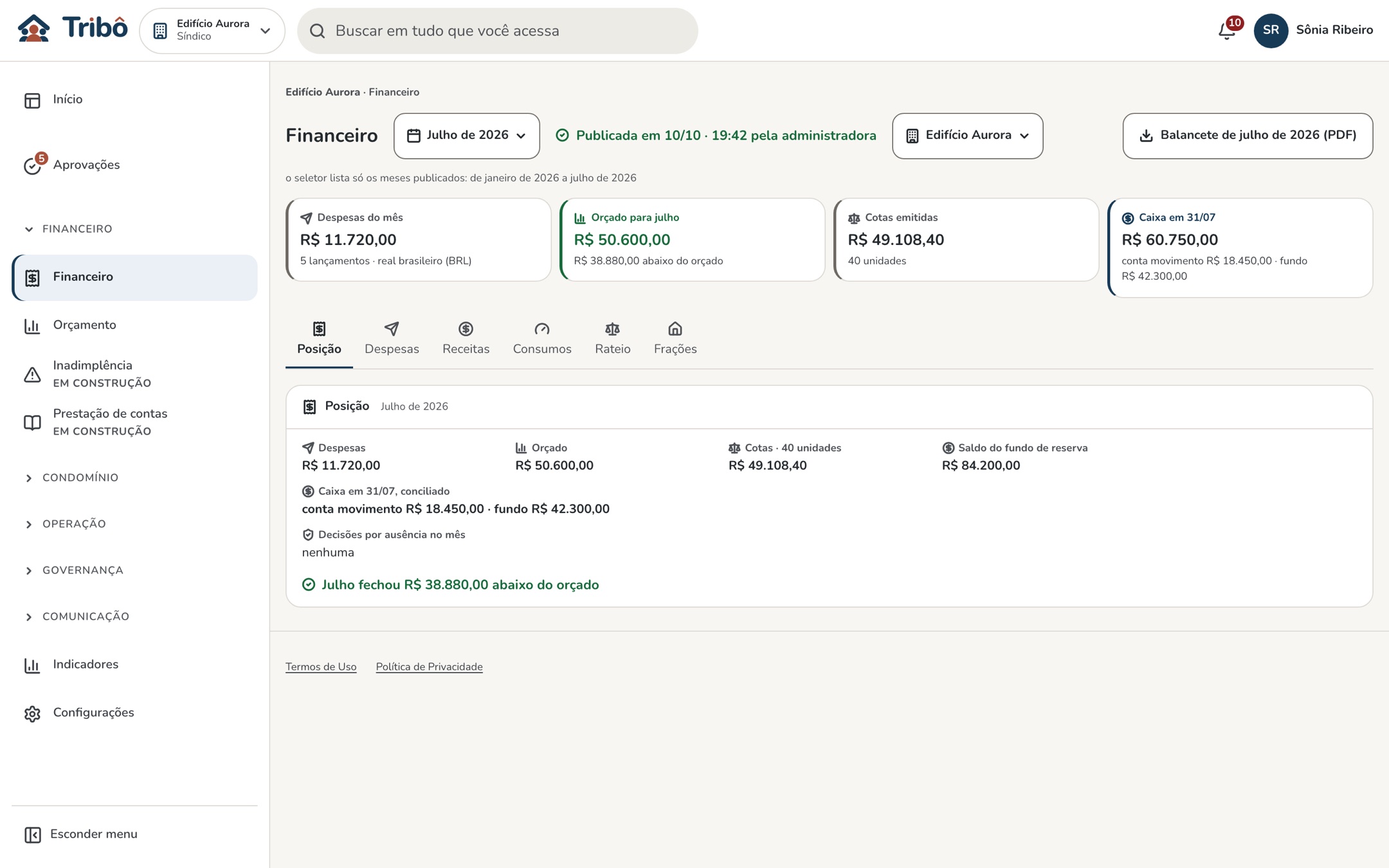Click the Orçado para julho chart icon
Image resolution: width=1389 pixels, height=868 pixels.
click(x=580, y=218)
